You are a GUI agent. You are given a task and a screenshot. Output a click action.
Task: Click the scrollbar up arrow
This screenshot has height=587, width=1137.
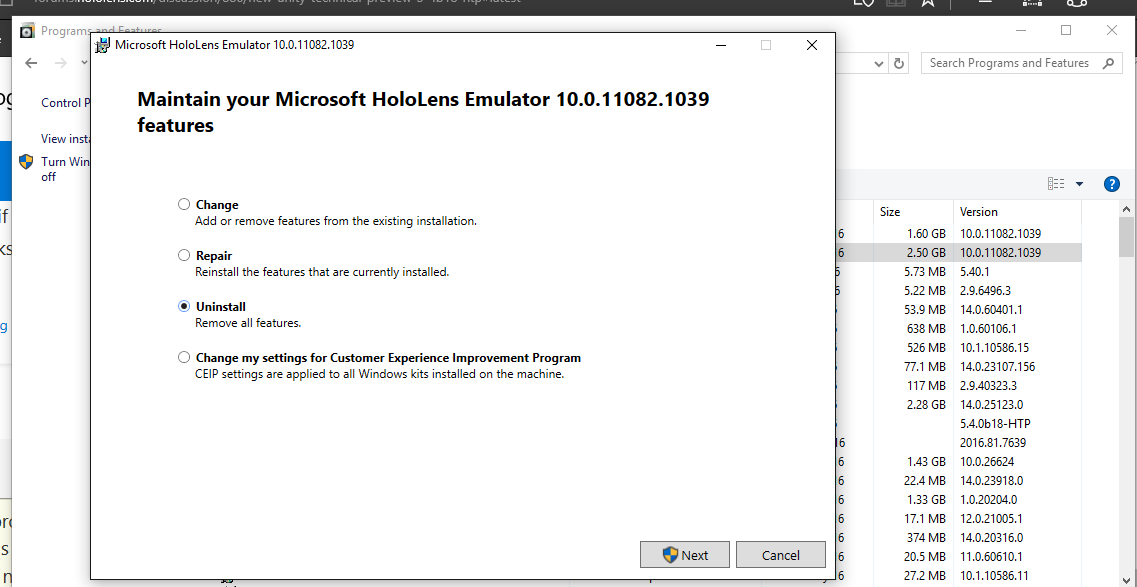tap(1126, 209)
